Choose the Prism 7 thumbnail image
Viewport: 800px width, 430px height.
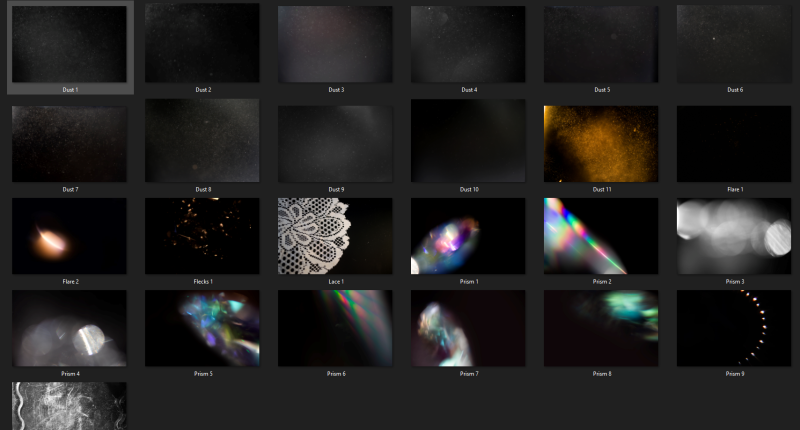(x=468, y=328)
